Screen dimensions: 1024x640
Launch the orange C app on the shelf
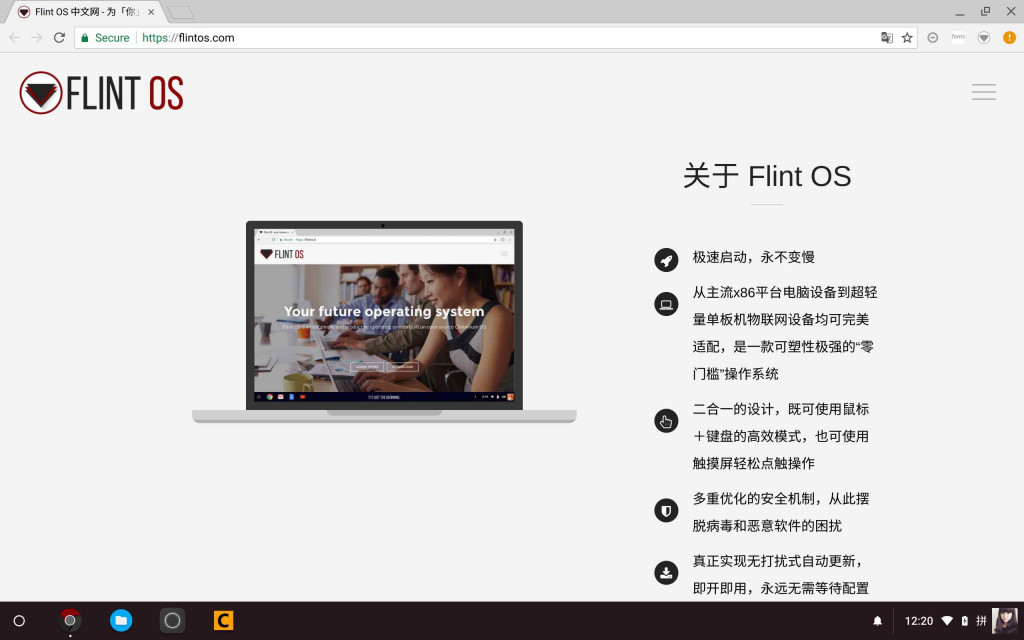click(223, 620)
